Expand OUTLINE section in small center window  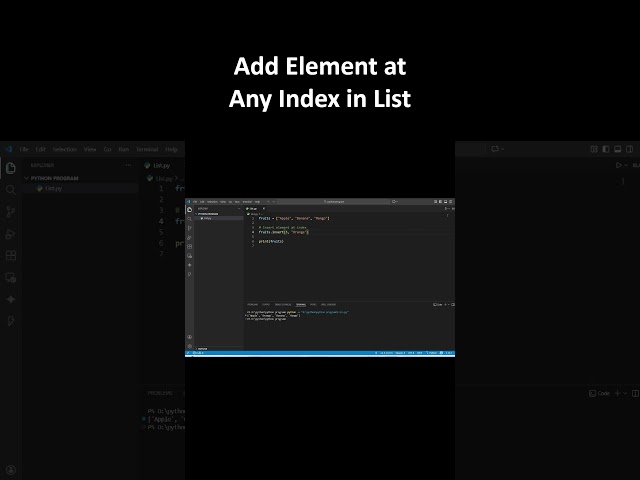202,349
